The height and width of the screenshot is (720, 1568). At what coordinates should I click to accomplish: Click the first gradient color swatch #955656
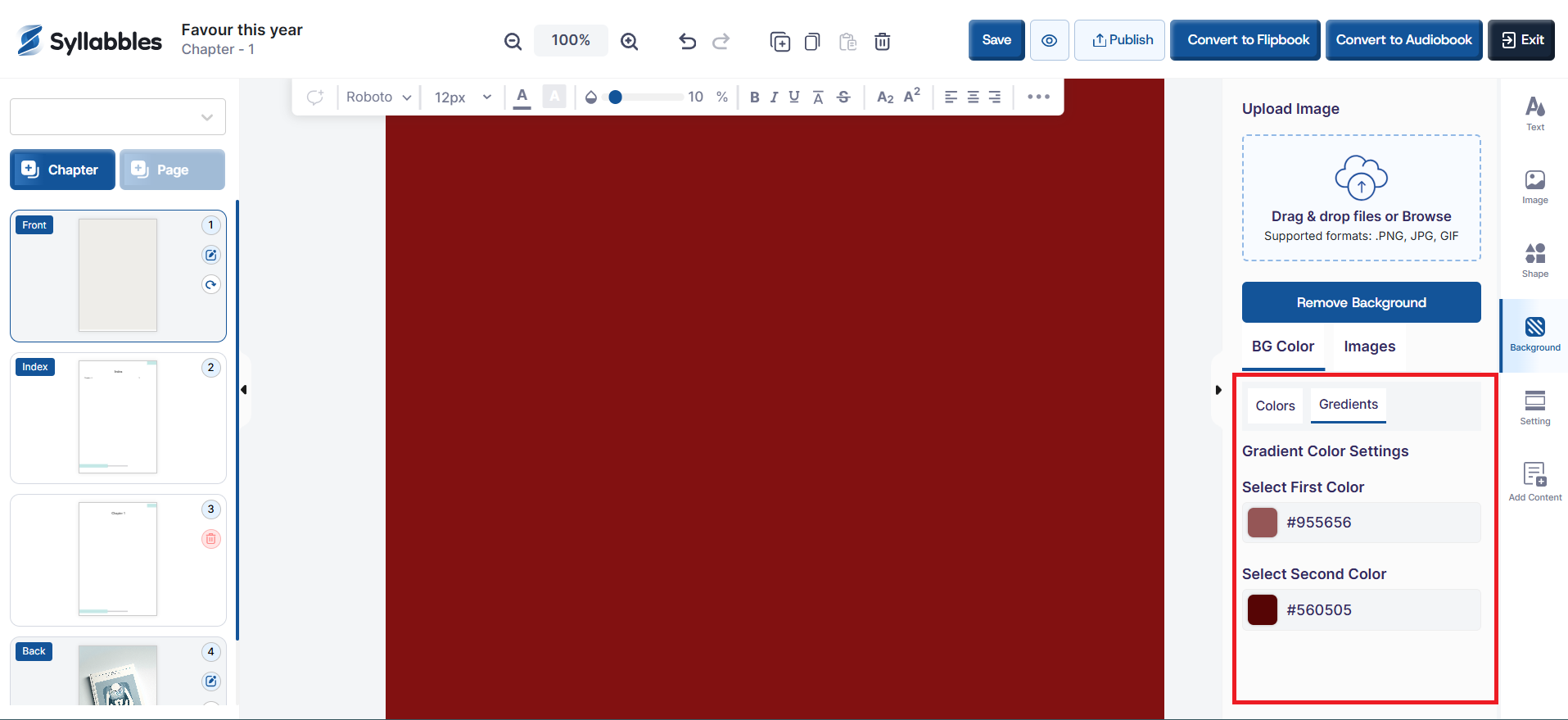(x=1262, y=523)
